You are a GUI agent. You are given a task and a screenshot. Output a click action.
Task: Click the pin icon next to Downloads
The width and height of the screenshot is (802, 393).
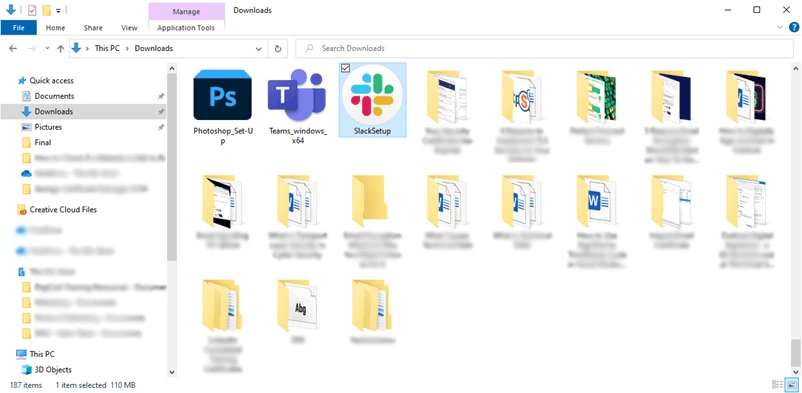161,112
